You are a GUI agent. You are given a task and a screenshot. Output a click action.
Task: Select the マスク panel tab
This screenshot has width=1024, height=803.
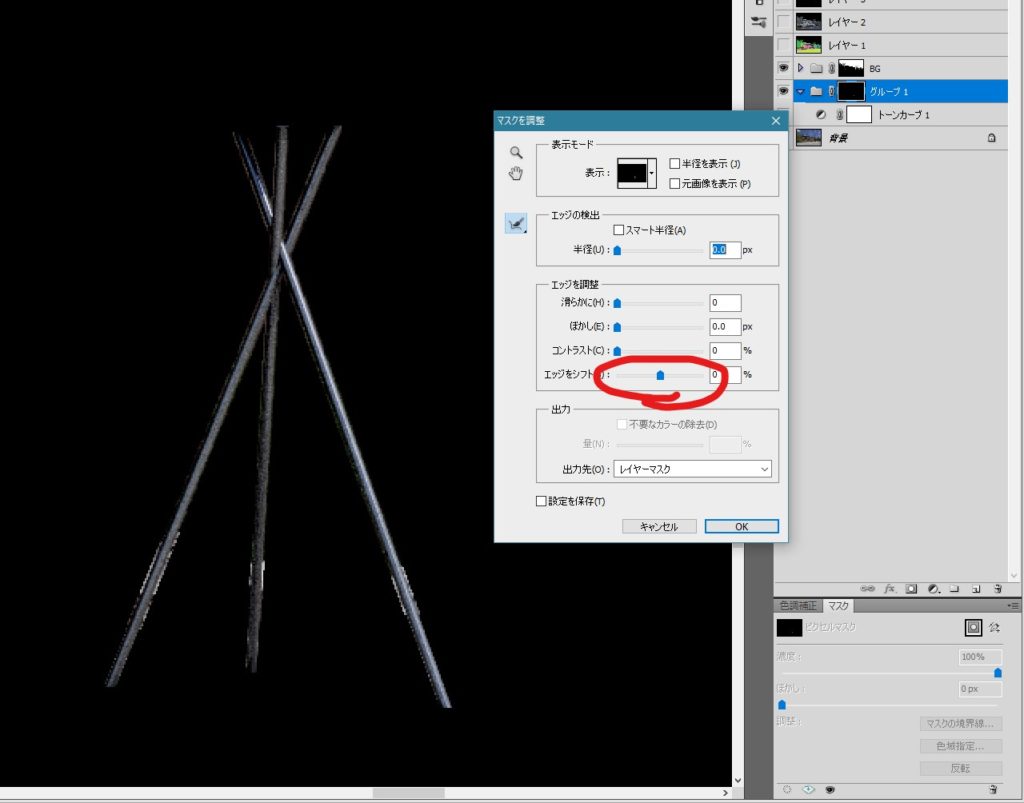click(838, 606)
